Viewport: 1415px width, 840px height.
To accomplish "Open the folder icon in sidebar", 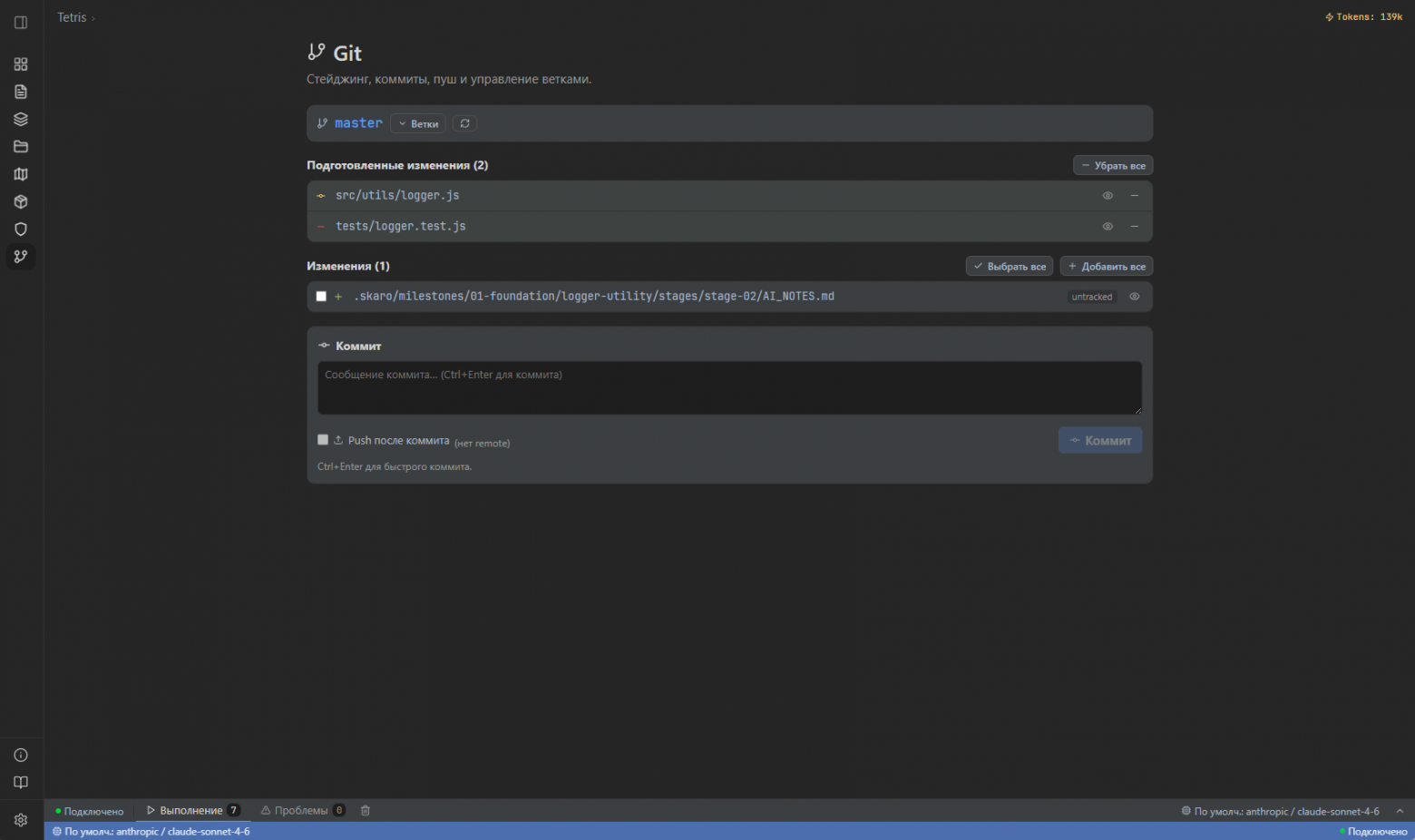I will tap(21, 147).
